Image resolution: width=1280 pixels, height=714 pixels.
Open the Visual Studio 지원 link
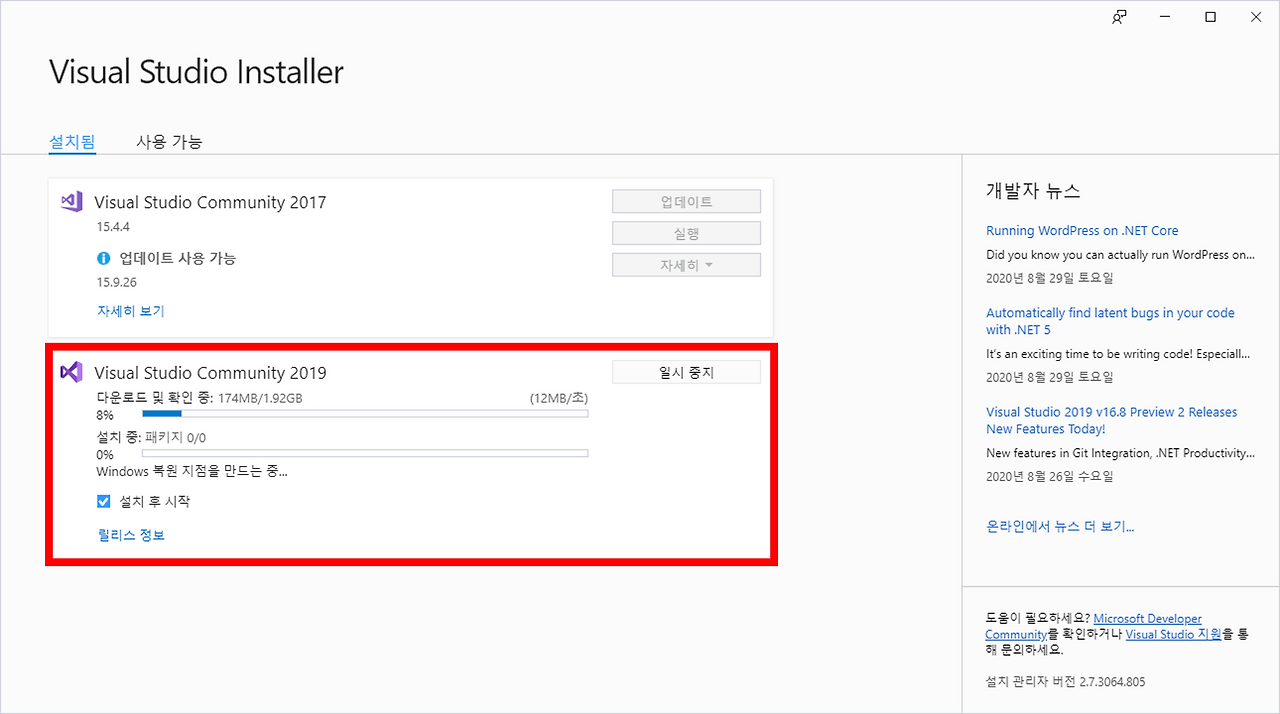(x=1173, y=635)
